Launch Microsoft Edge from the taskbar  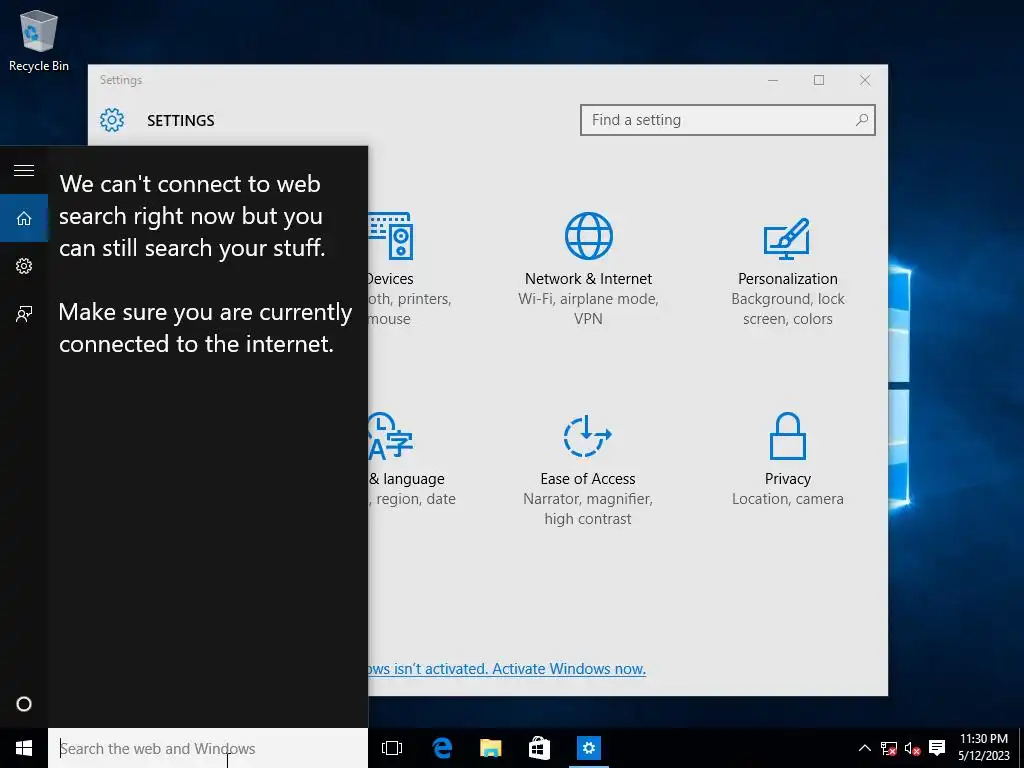pos(442,748)
